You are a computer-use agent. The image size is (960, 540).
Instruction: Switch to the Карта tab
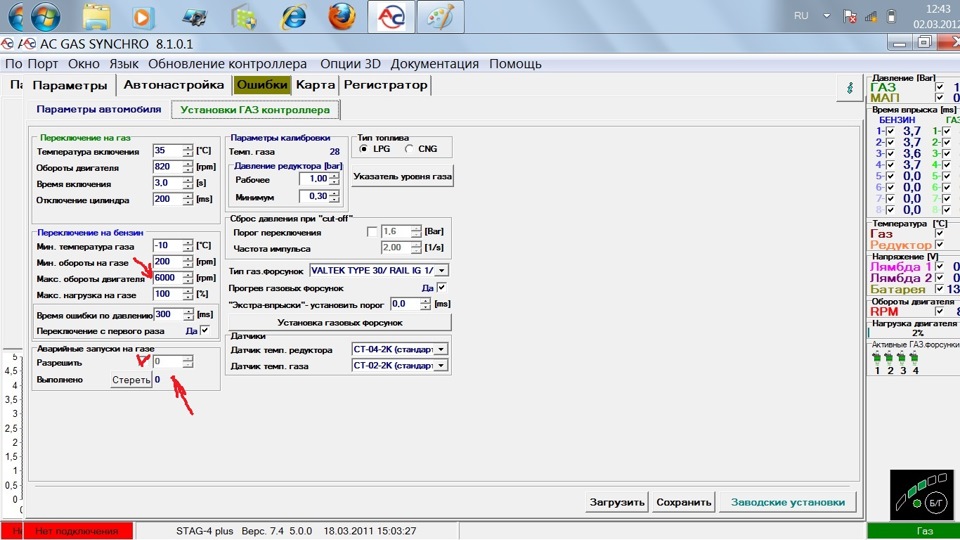(x=315, y=85)
